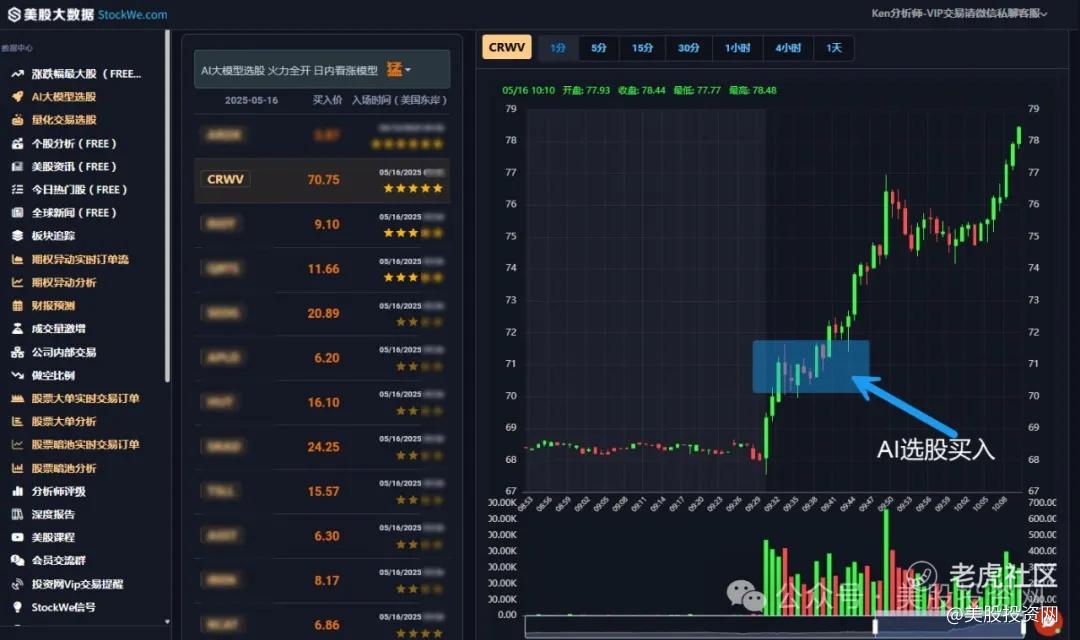
Task: Click the icon beside 股票暗池实时交易订单
Action: coord(17,444)
